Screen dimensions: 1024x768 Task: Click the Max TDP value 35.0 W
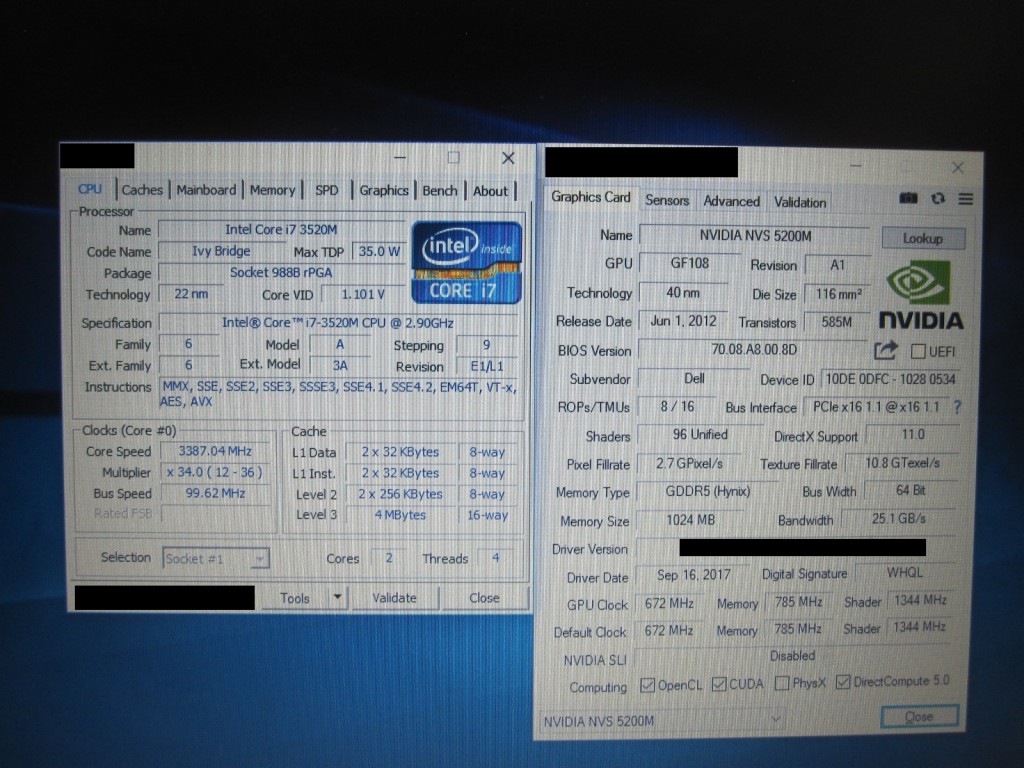379,251
